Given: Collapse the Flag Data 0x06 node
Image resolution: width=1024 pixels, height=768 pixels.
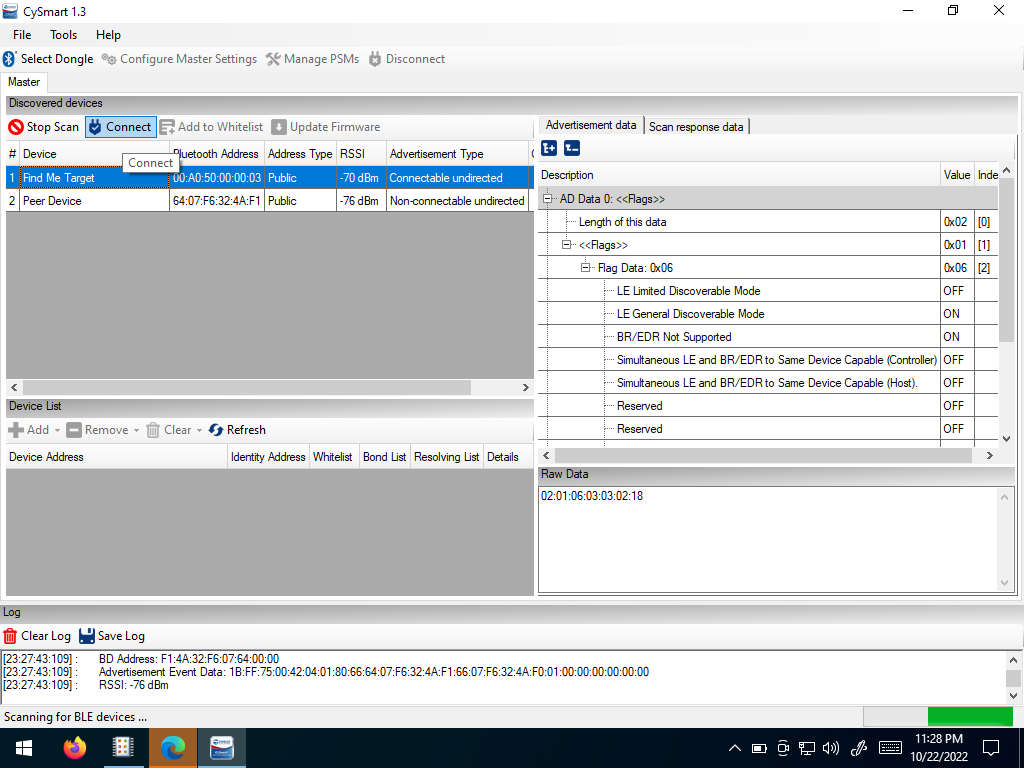Looking at the screenshot, I should click(x=585, y=268).
